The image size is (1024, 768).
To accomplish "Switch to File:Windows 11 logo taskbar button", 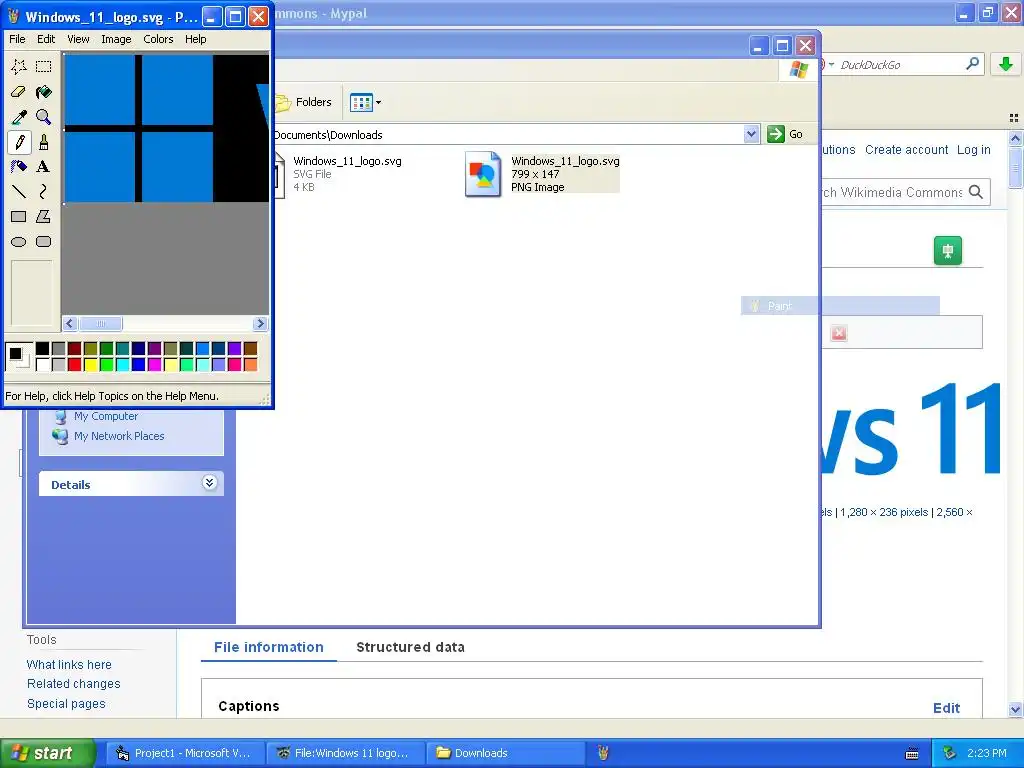I will tap(345, 753).
